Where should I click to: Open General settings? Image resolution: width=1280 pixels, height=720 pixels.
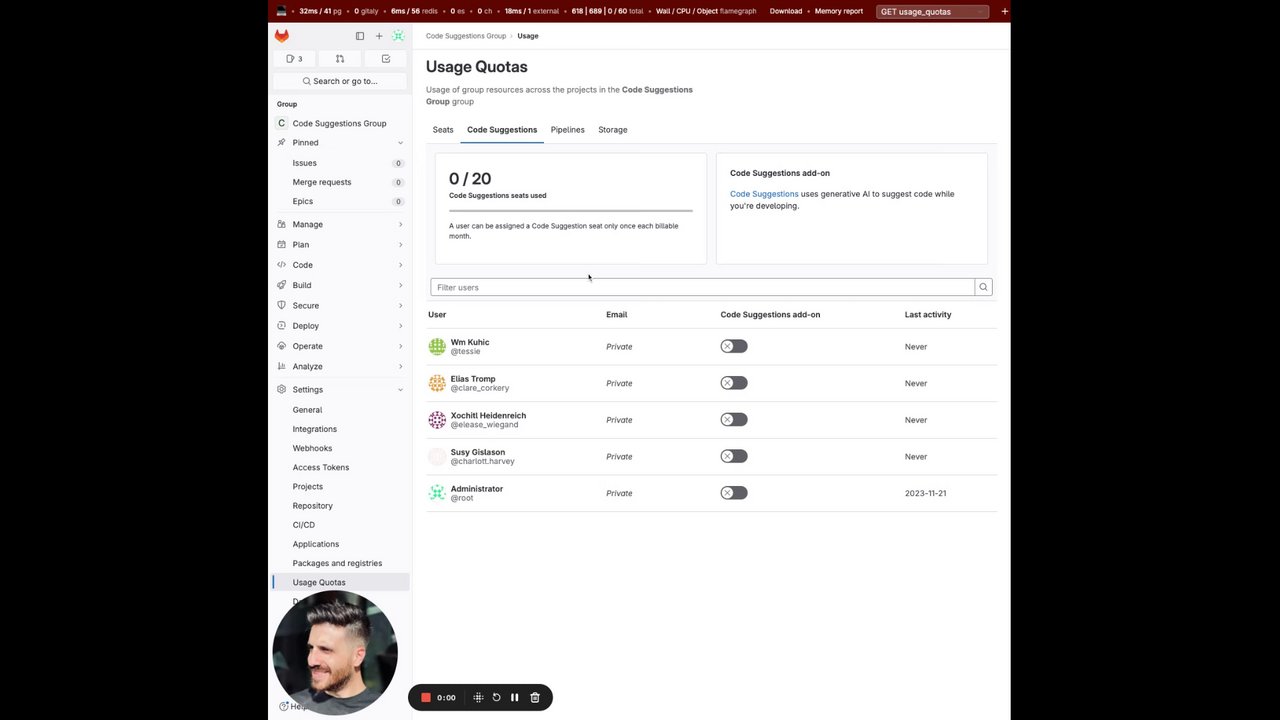click(340, 410)
